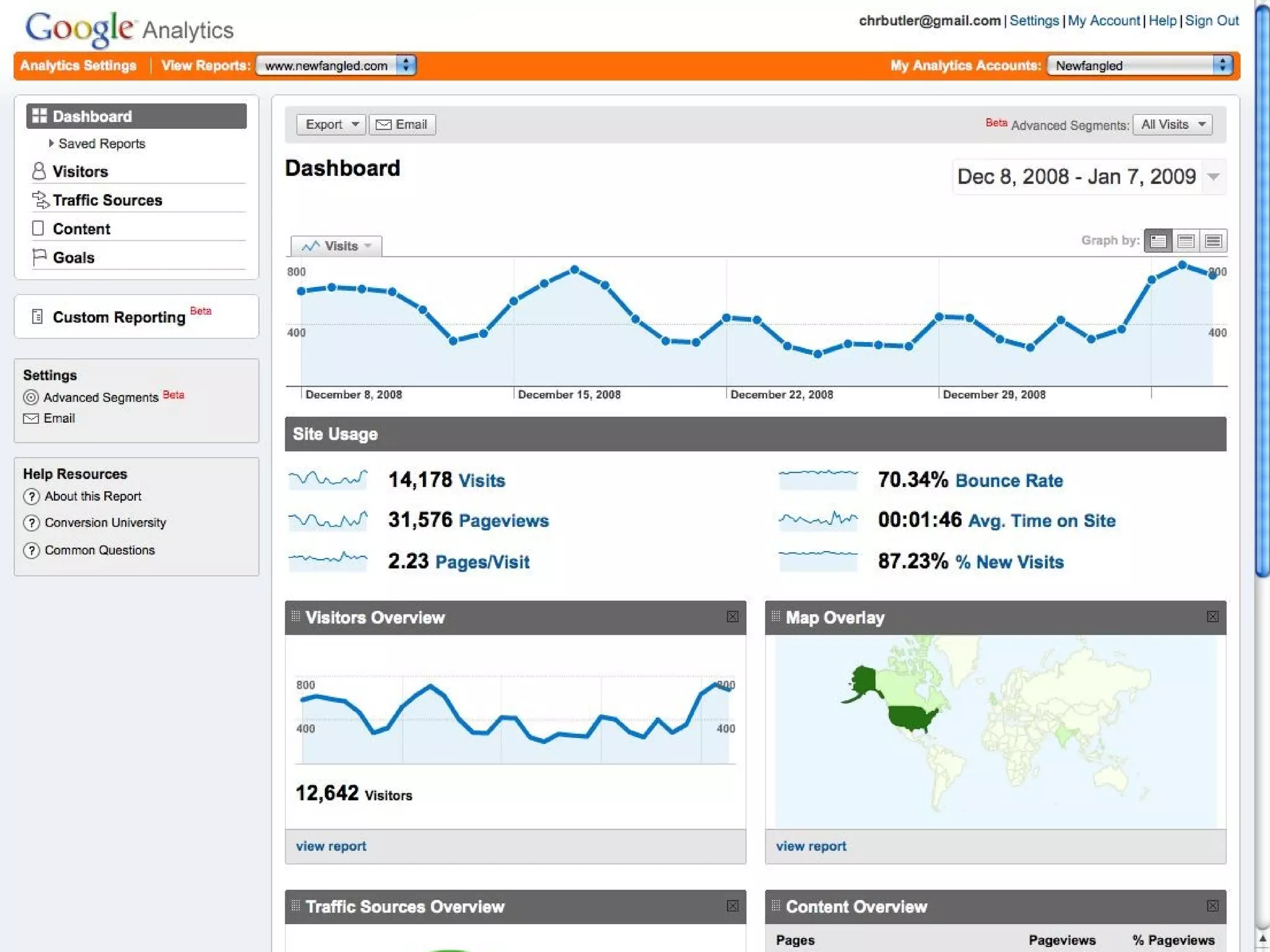
Task: Click the Traffic Sources arrows icon
Action: point(40,200)
